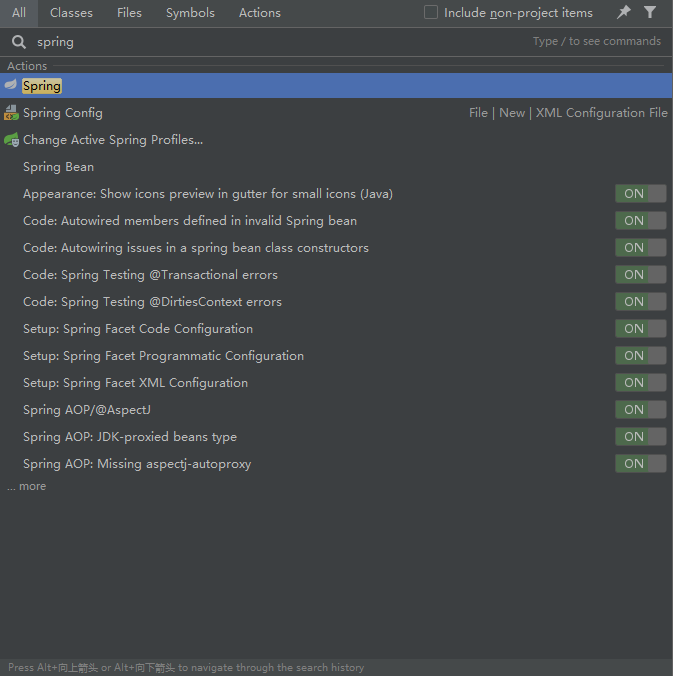Select 'Code: Spring Testing @DirtiesContext errors' text
673x676 pixels.
pyautogui.click(x=152, y=302)
